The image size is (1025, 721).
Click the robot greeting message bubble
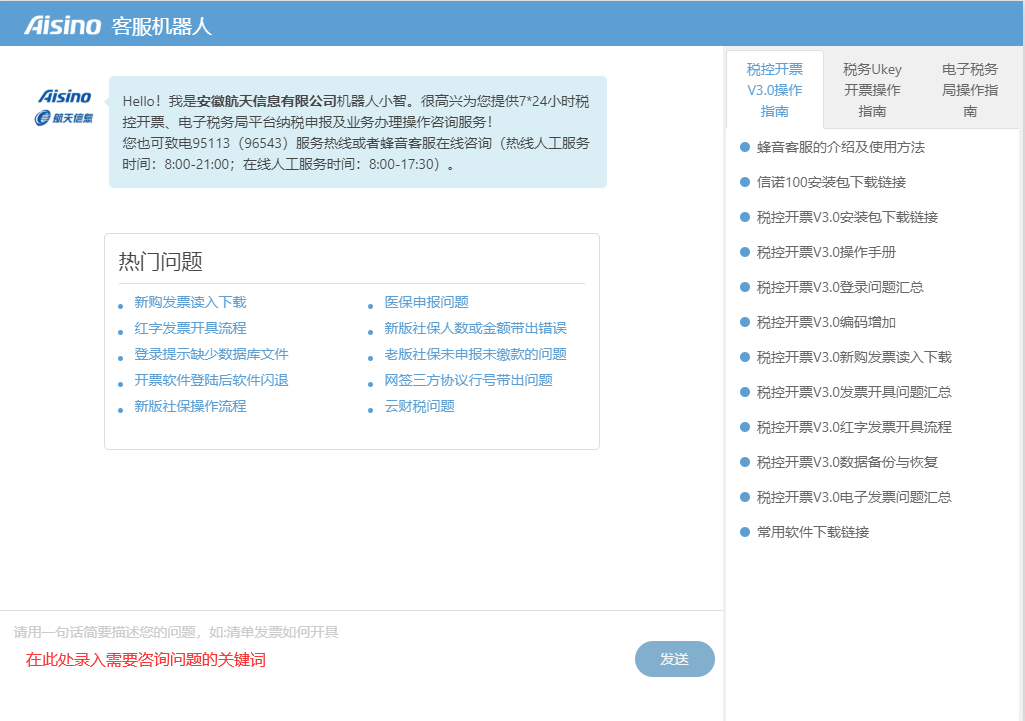[x=358, y=132]
